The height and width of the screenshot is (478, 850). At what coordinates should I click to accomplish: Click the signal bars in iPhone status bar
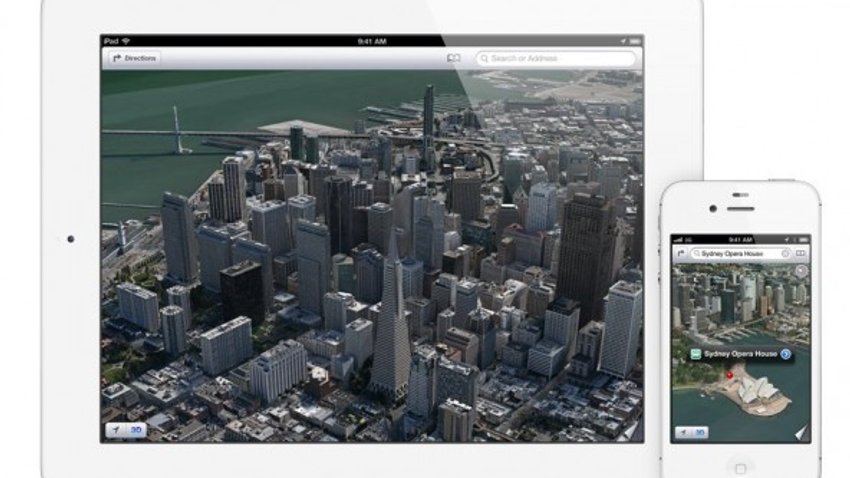678,240
